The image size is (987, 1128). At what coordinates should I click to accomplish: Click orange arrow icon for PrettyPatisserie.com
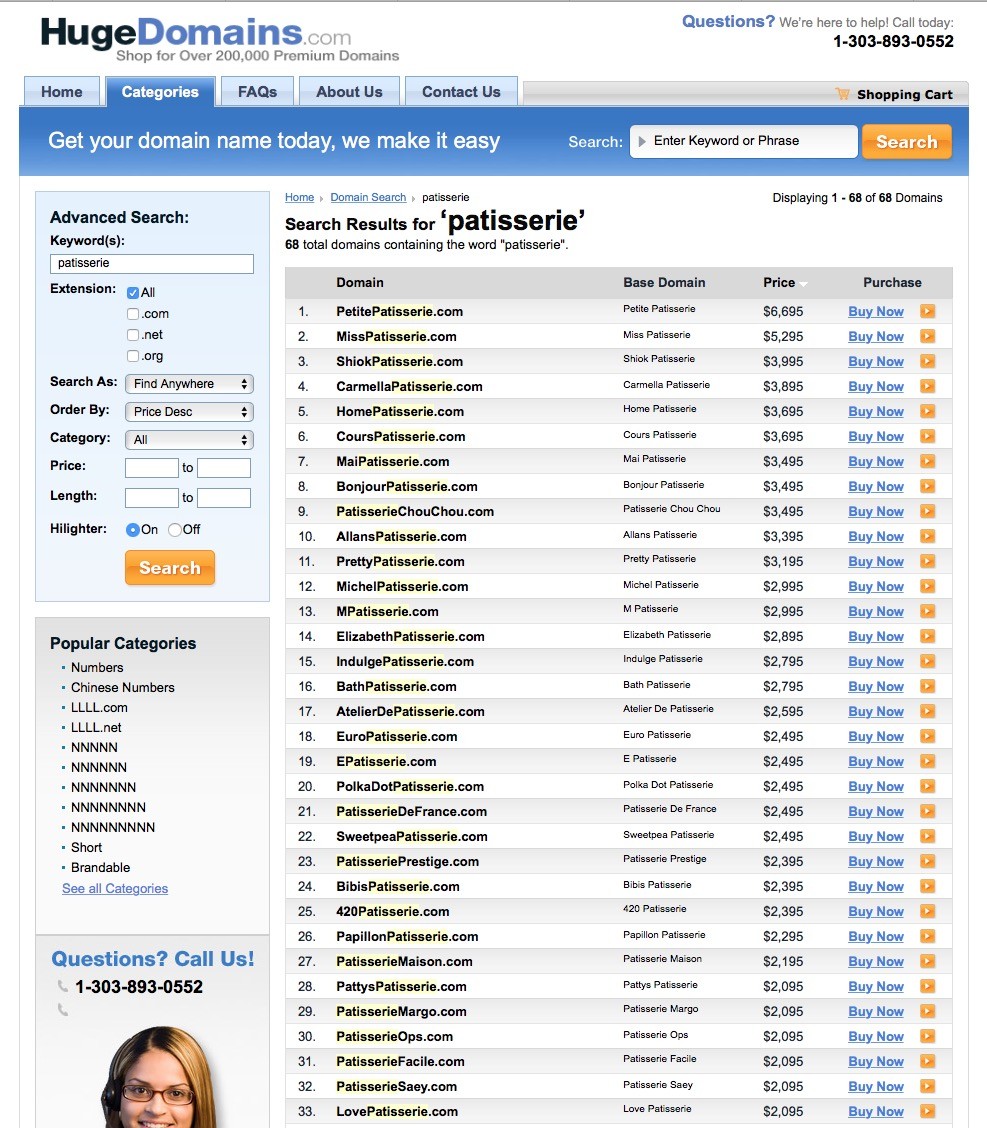point(927,561)
